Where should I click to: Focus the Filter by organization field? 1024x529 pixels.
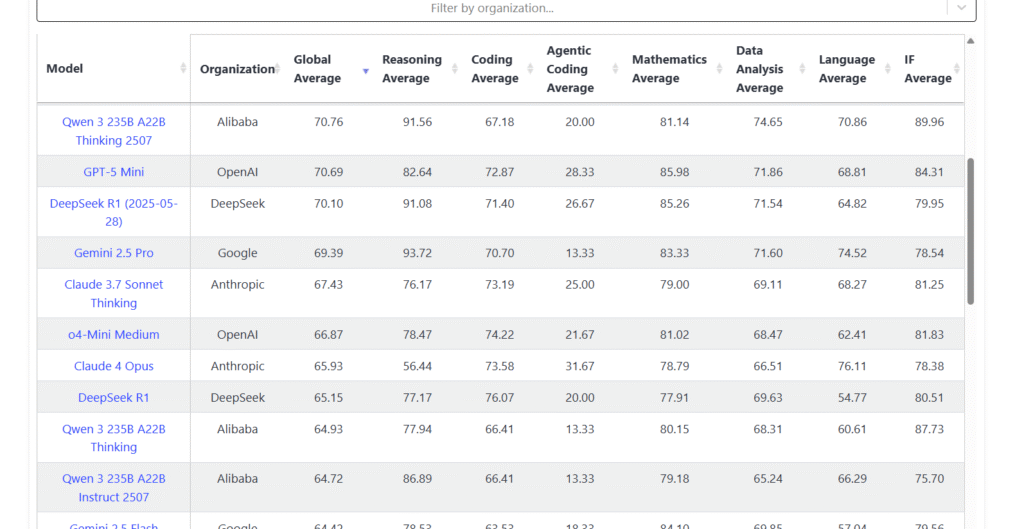tap(491, 8)
